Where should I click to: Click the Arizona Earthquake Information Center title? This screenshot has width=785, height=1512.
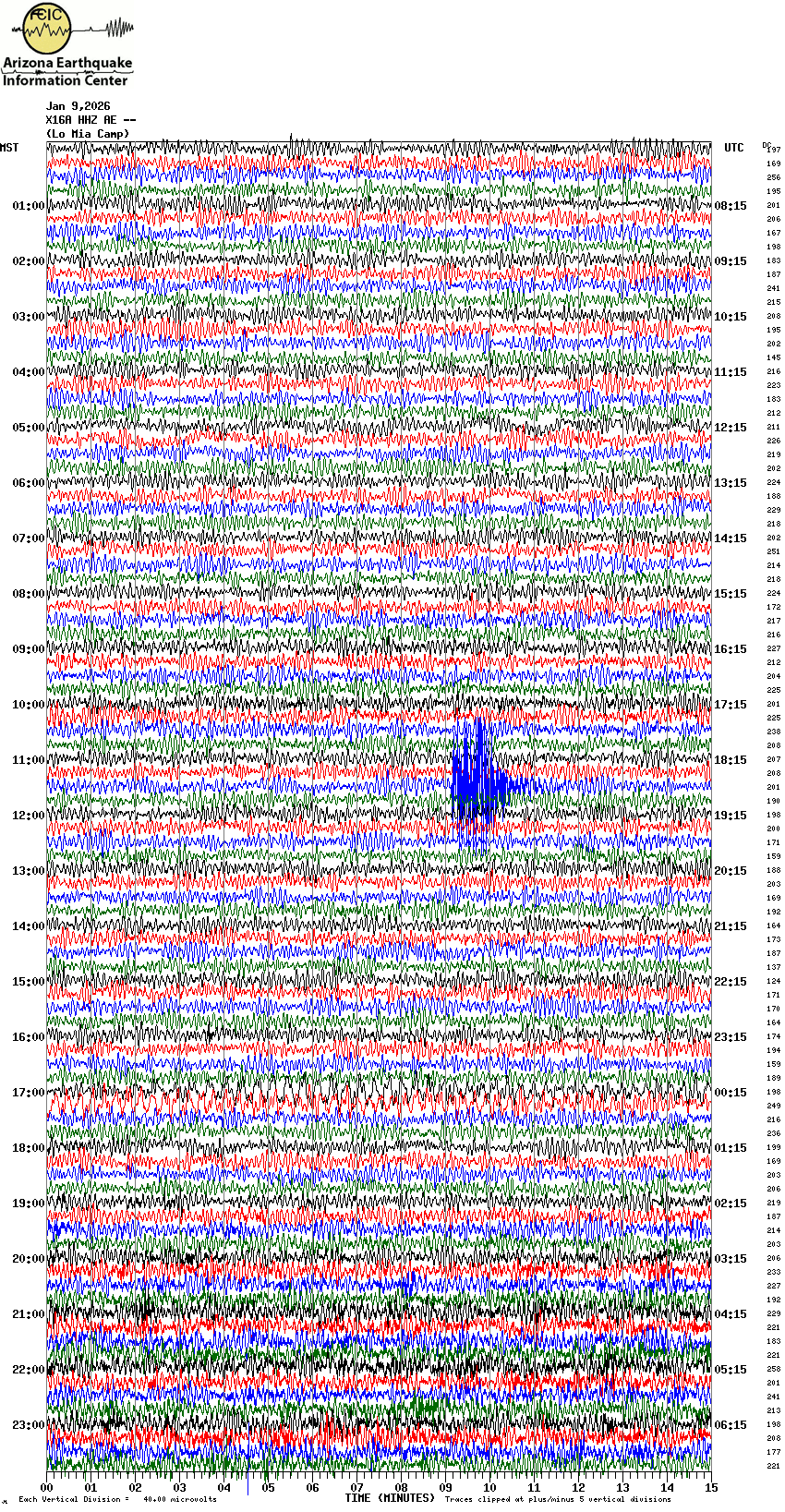pos(66,72)
